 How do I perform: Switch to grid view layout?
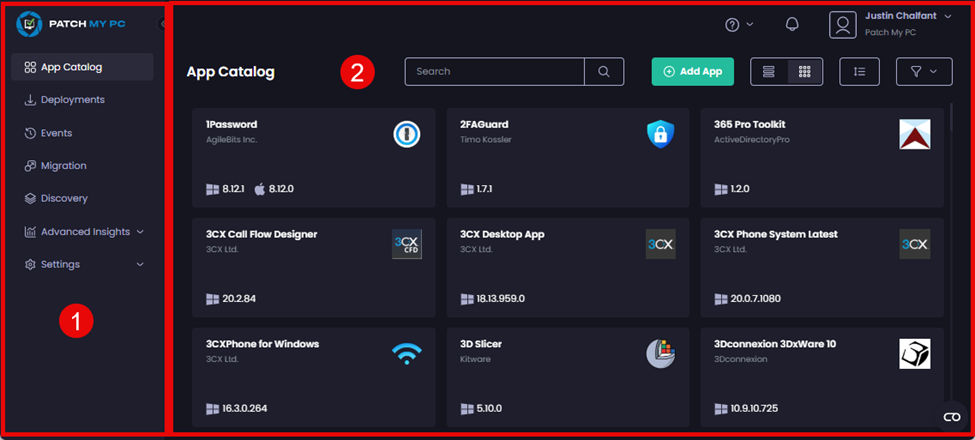(804, 72)
